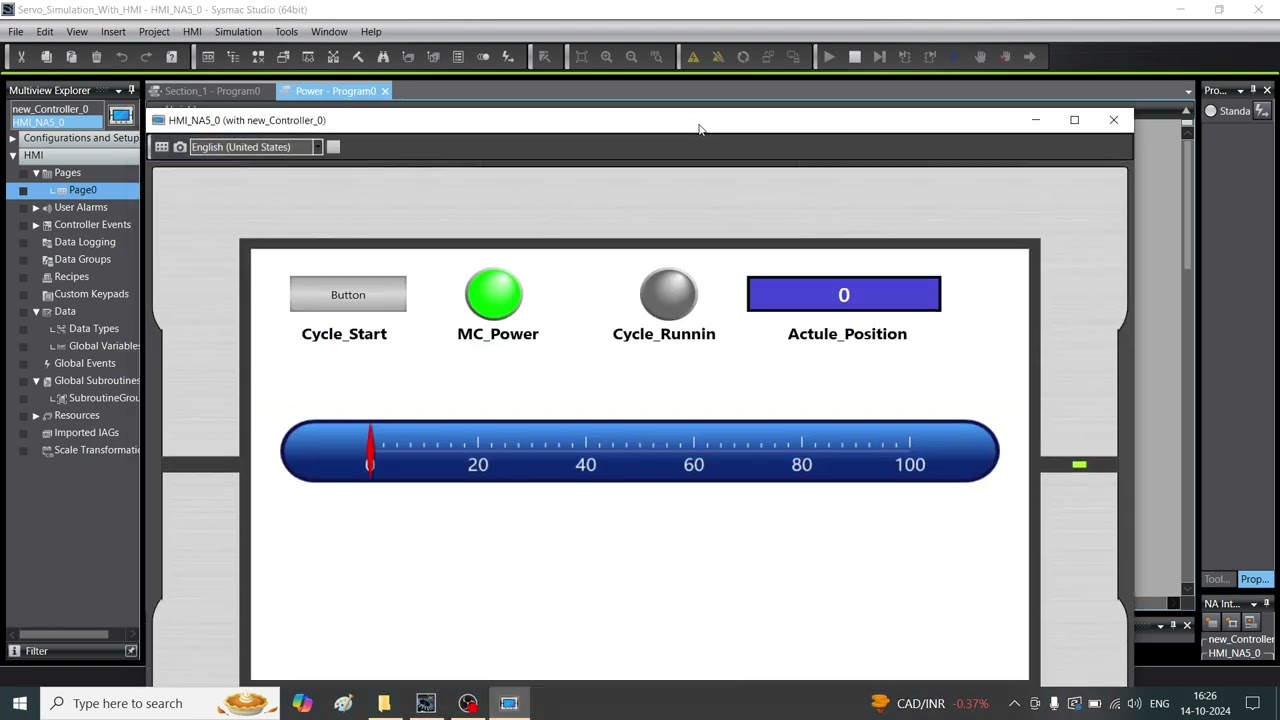Viewport: 1280px width, 720px height.
Task: Click the yellow warning triangle Online icon
Action: click(693, 57)
